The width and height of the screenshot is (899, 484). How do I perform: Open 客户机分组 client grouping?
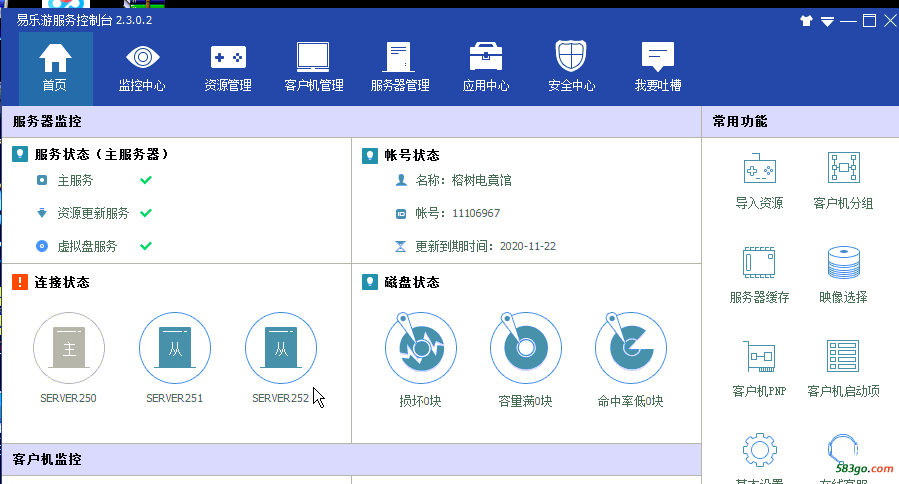pos(843,180)
